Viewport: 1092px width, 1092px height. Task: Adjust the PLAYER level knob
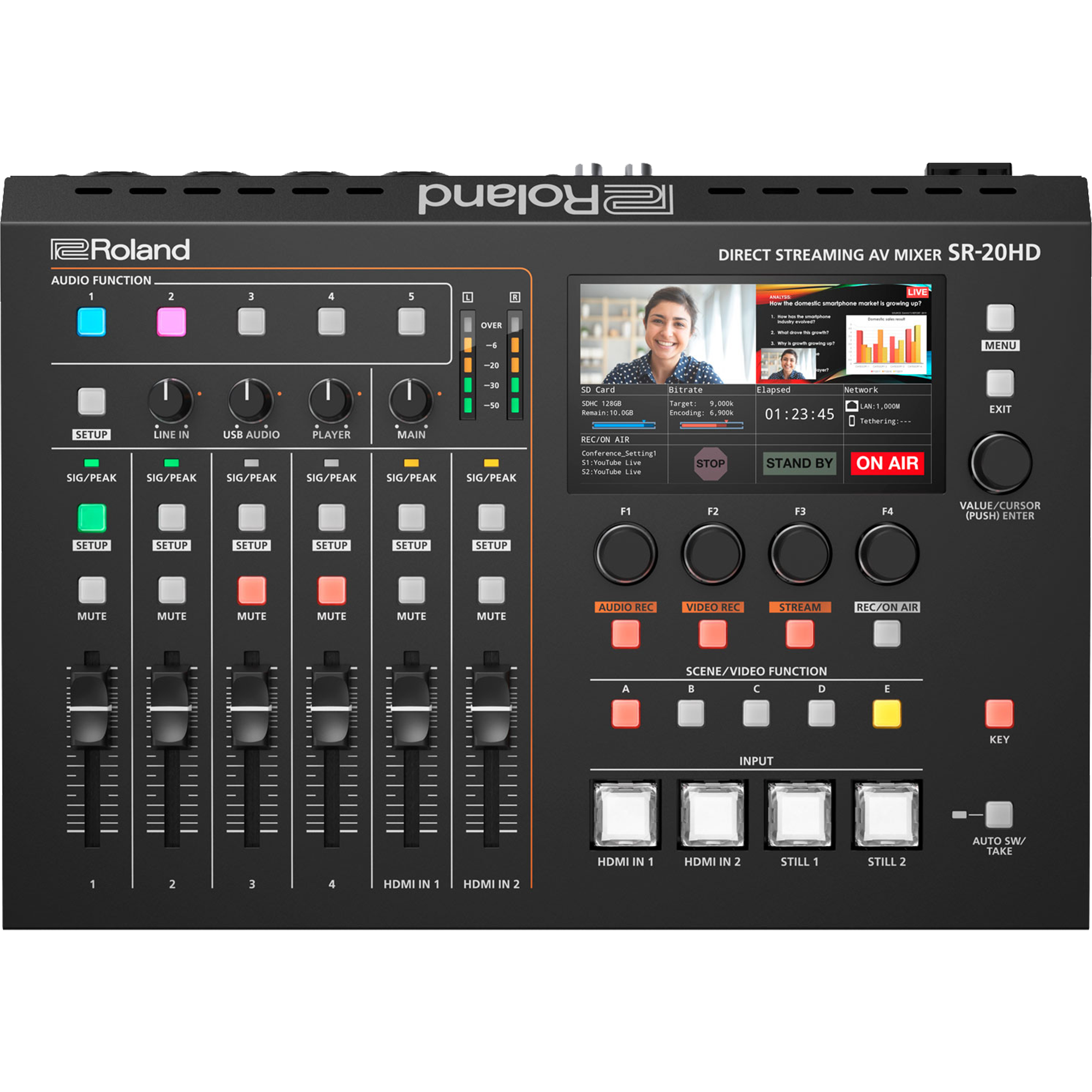(x=331, y=401)
